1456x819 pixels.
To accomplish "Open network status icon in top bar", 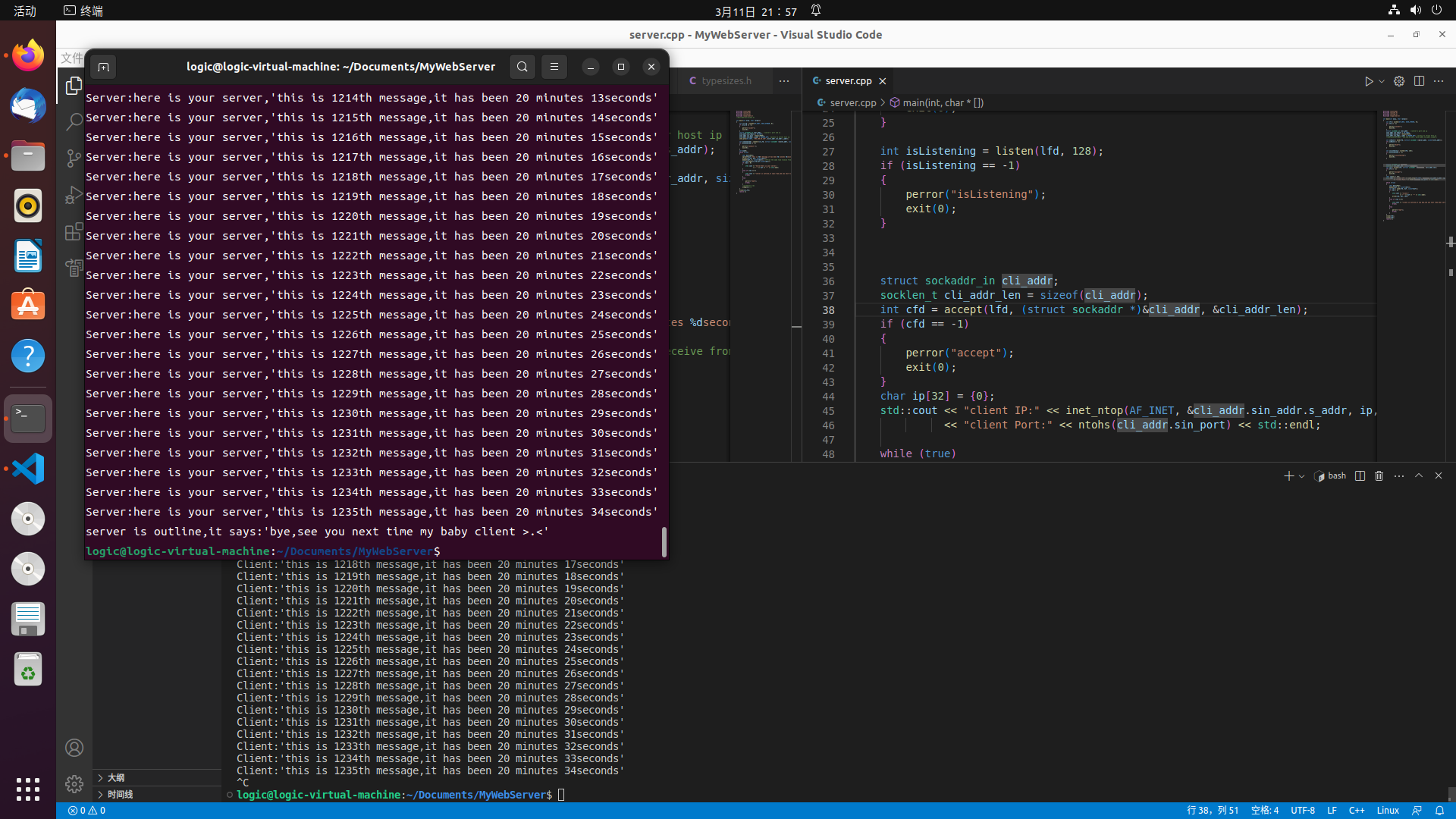I will click(x=1394, y=11).
